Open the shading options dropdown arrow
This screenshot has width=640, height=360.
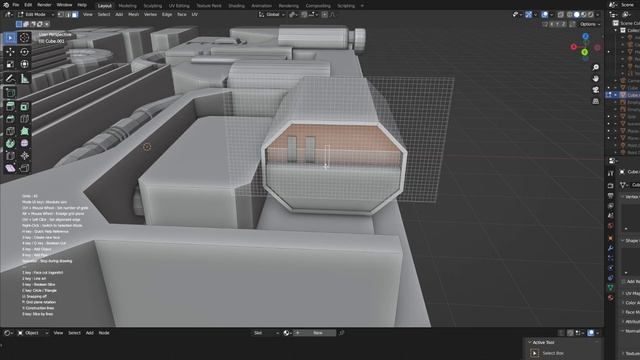[598, 14]
